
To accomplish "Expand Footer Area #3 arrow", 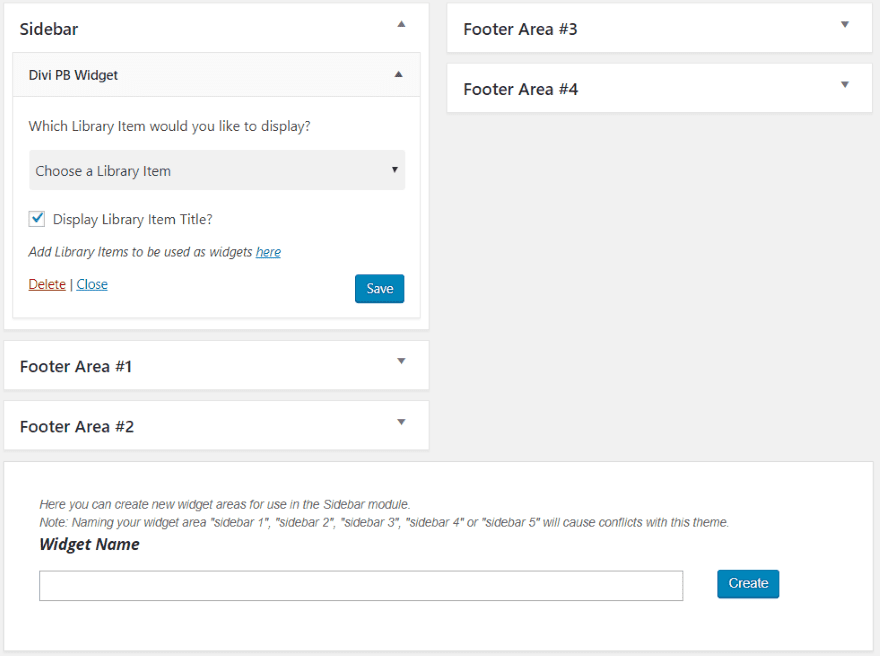I will coord(845,24).
